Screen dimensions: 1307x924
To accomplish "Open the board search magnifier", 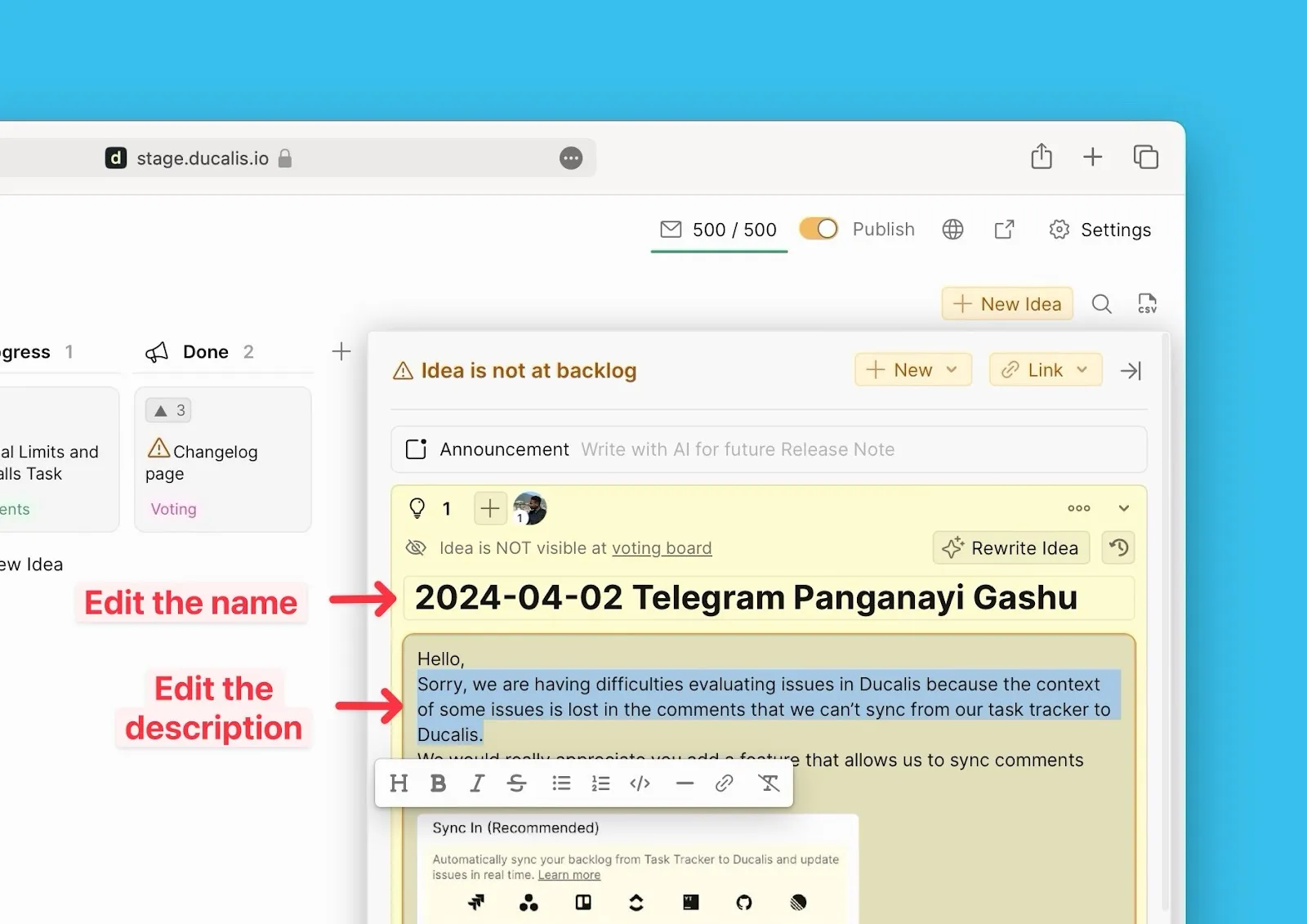I will tap(1101, 304).
